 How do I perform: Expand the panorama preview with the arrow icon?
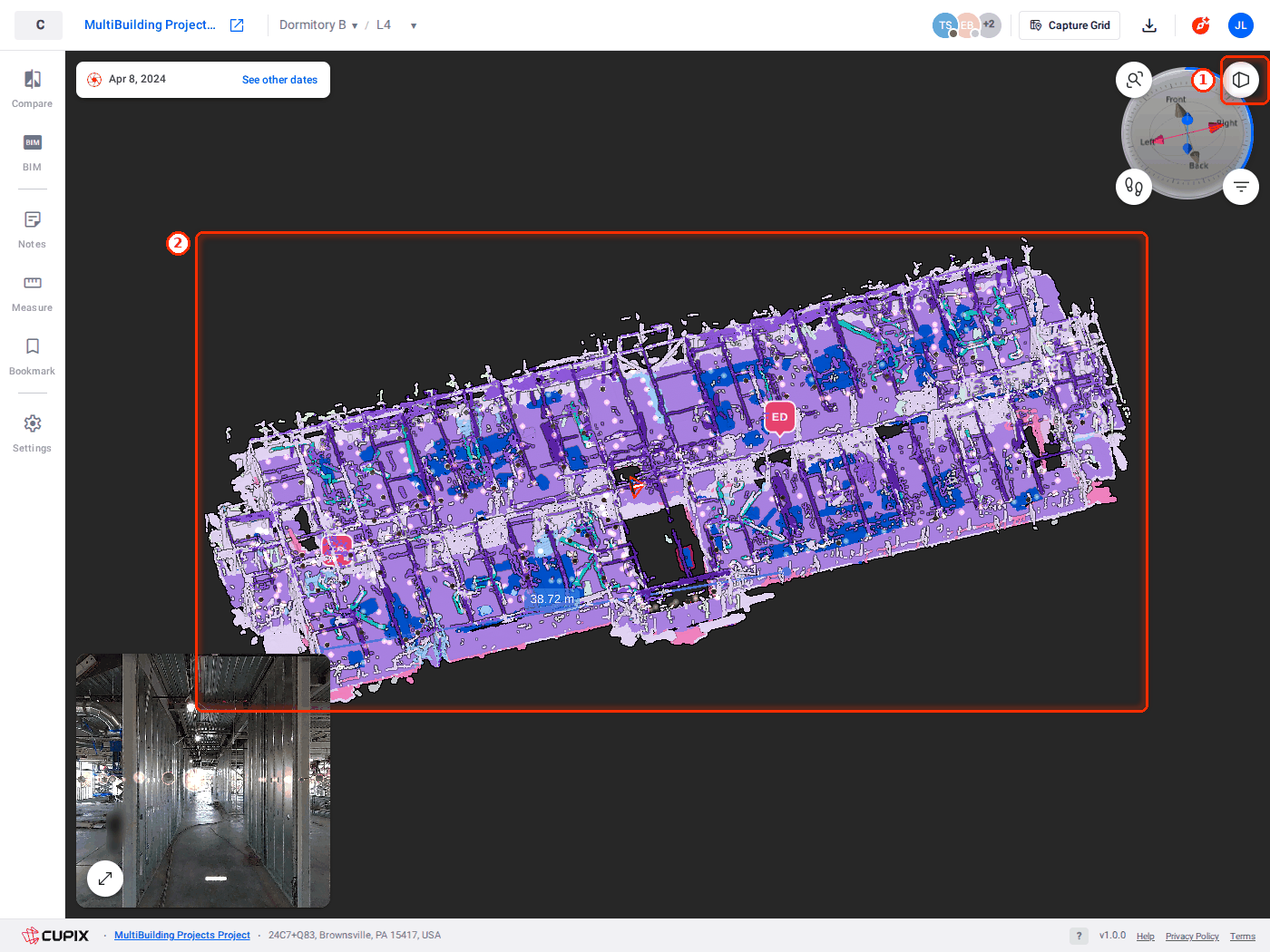pos(105,878)
